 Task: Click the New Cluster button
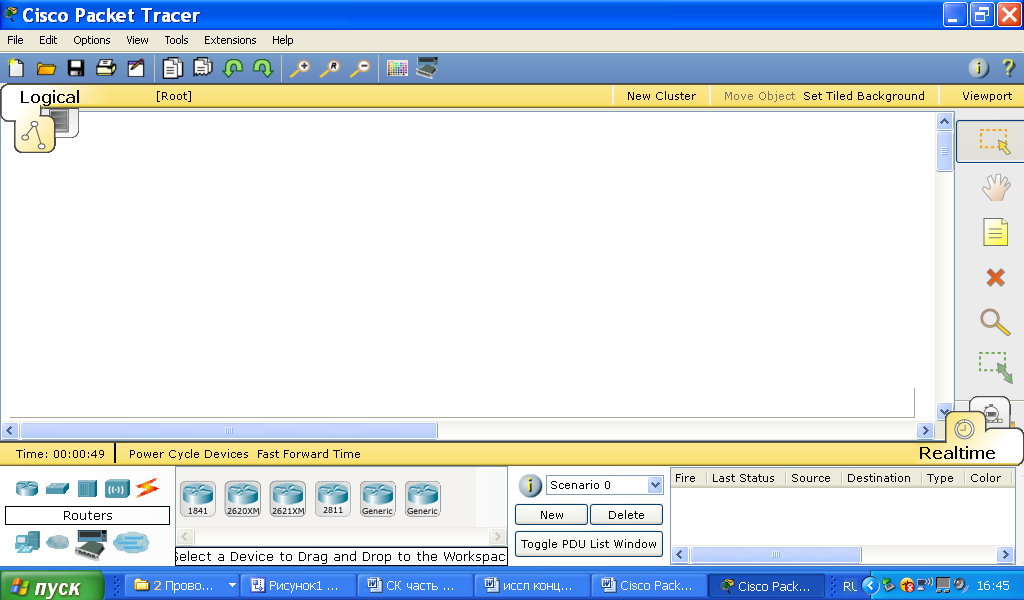[661, 96]
